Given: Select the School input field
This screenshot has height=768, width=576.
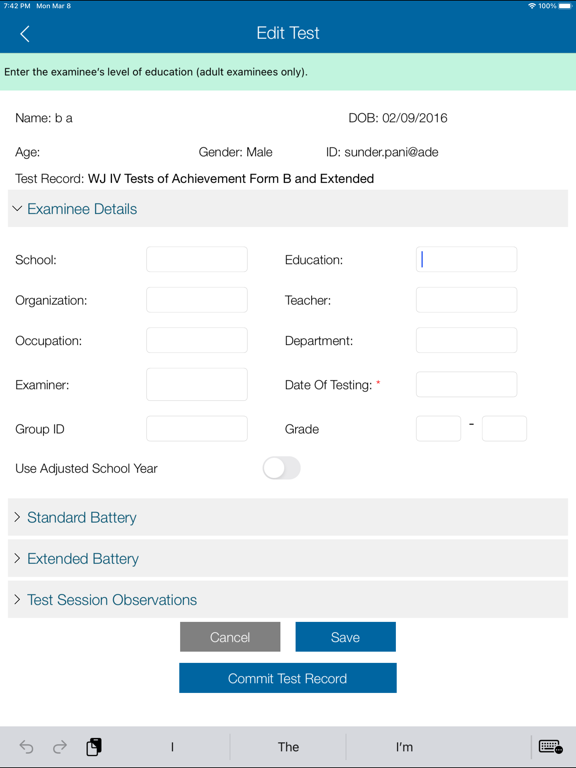Looking at the screenshot, I should click(197, 259).
